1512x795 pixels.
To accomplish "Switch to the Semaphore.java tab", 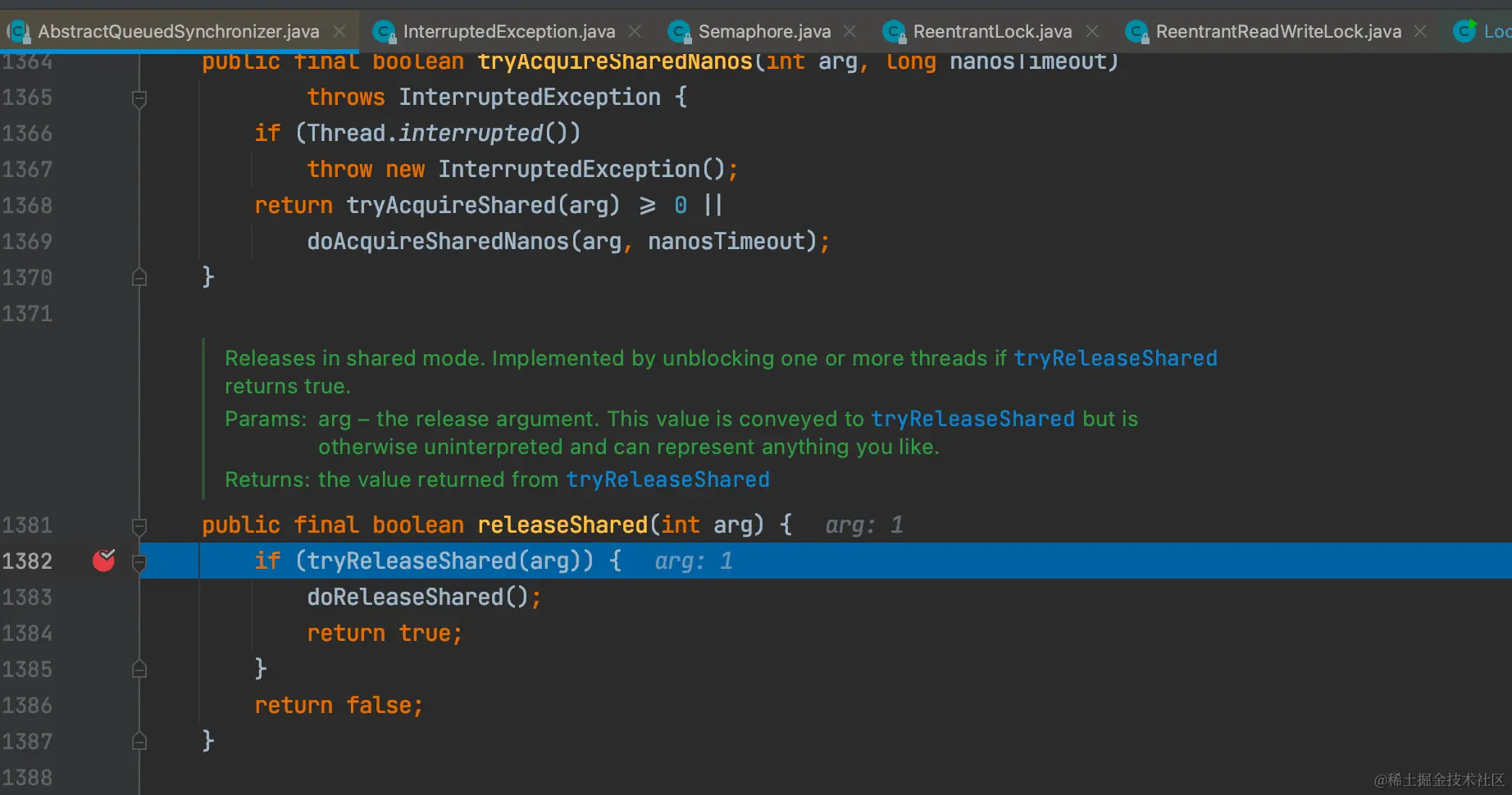I will pyautogui.click(x=764, y=31).
